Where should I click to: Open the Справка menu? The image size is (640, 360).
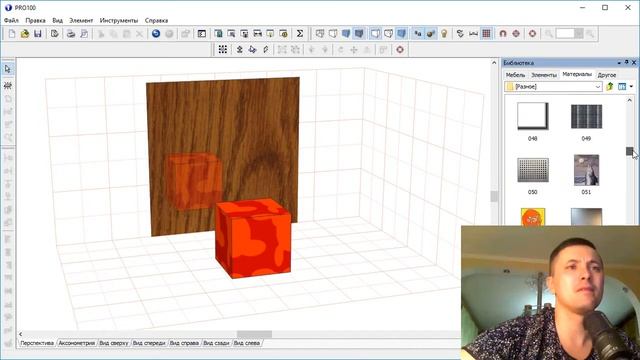coord(156,20)
